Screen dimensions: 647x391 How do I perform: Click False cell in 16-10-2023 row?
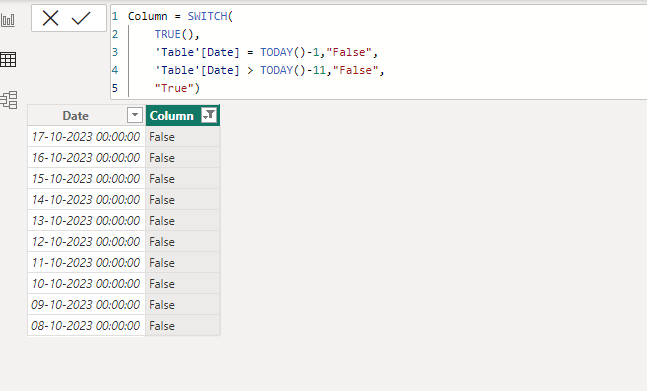click(x=183, y=158)
